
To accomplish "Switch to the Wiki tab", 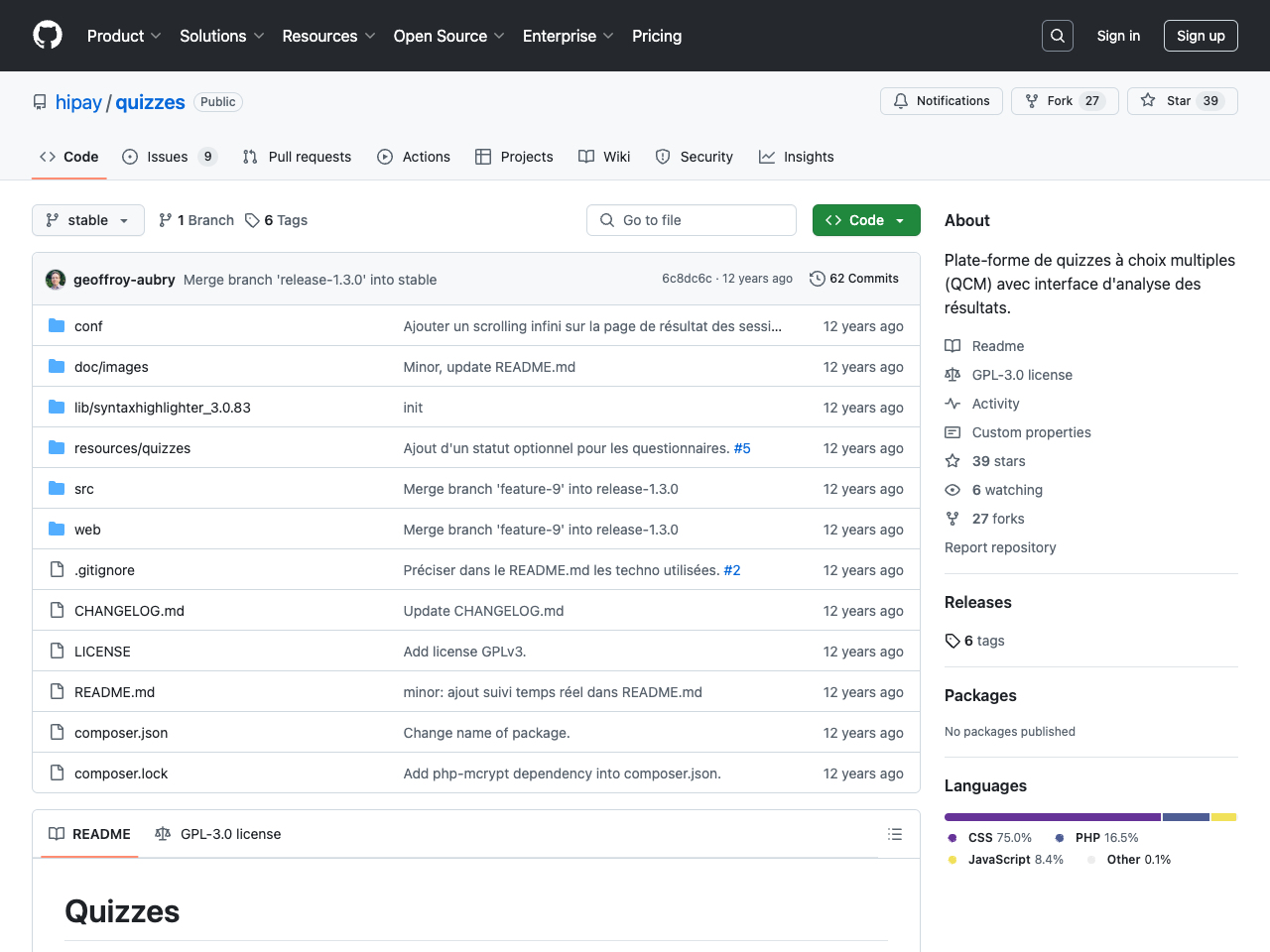I will click(604, 157).
